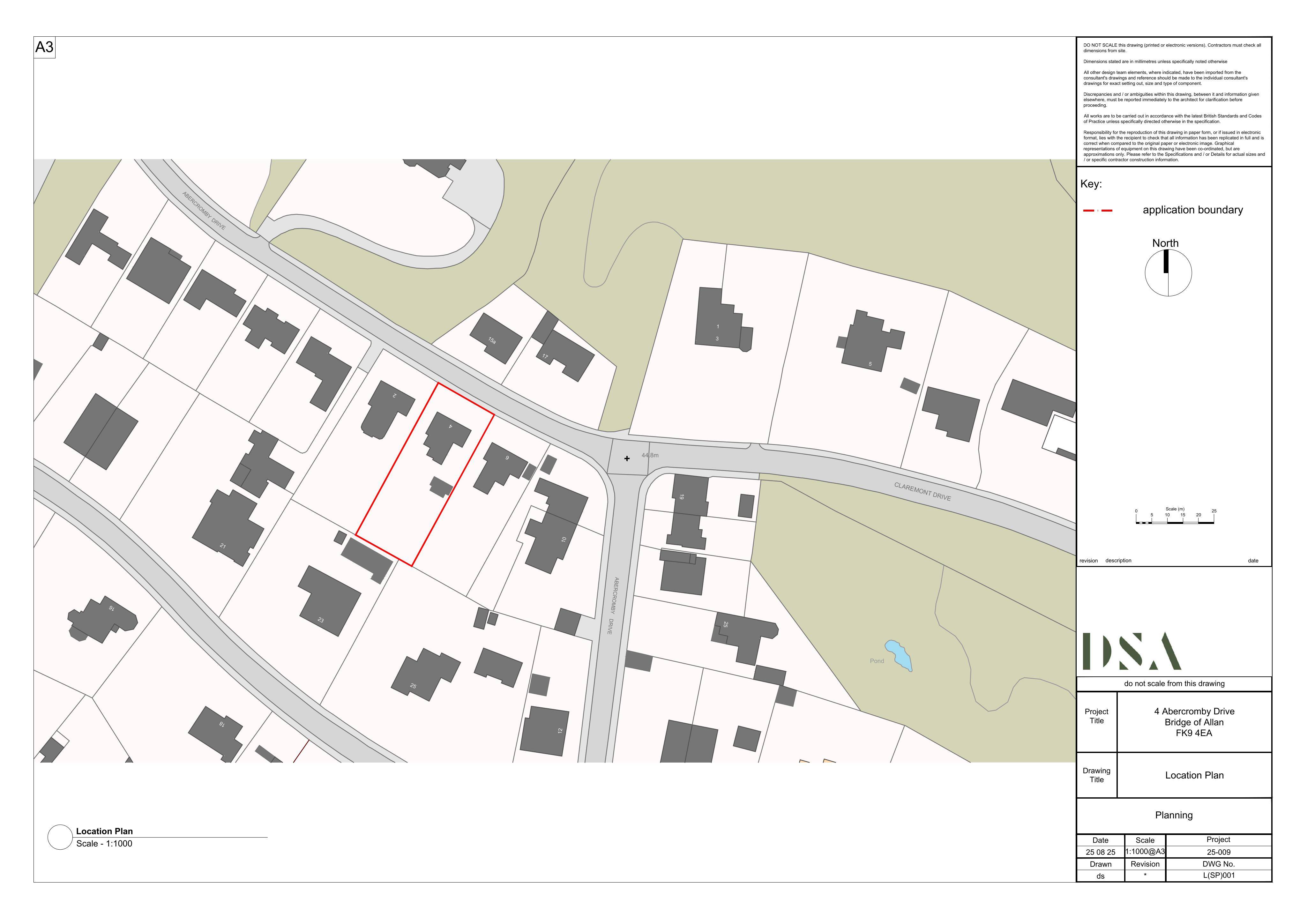Click the red dashed line sample in Key
1307x924 pixels.
(x=1097, y=211)
